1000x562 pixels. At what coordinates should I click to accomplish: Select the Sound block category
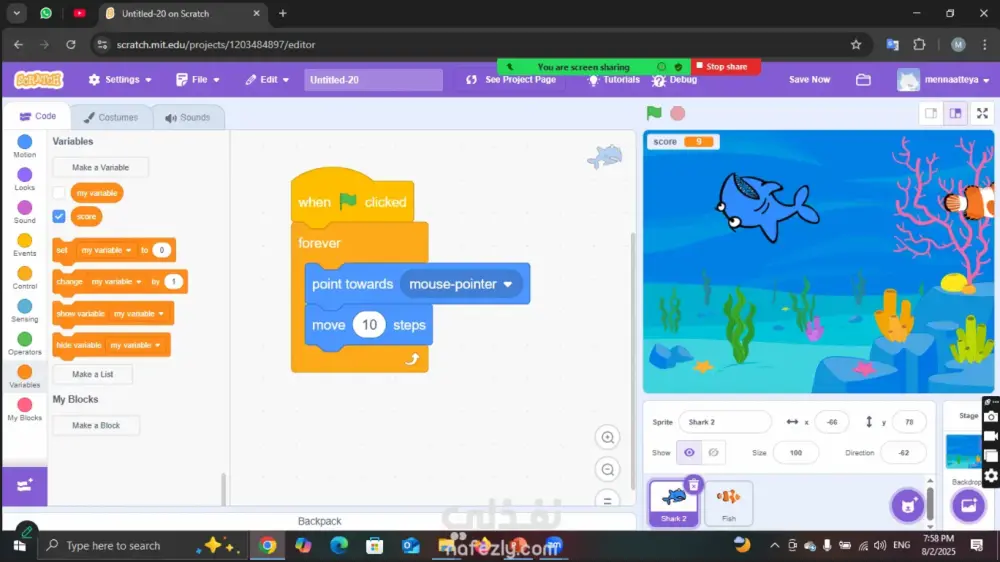point(24,212)
